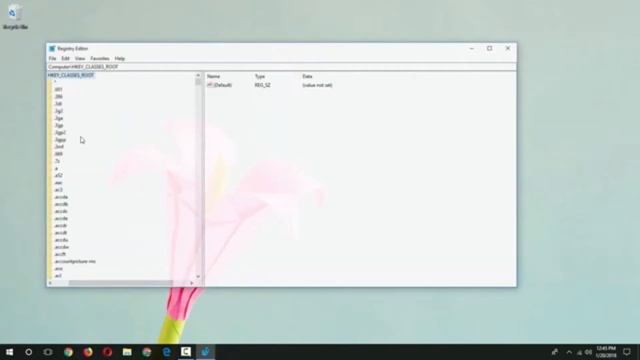Click the (Default) value string icon
Viewport: 640px width, 360px height.
pos(210,85)
